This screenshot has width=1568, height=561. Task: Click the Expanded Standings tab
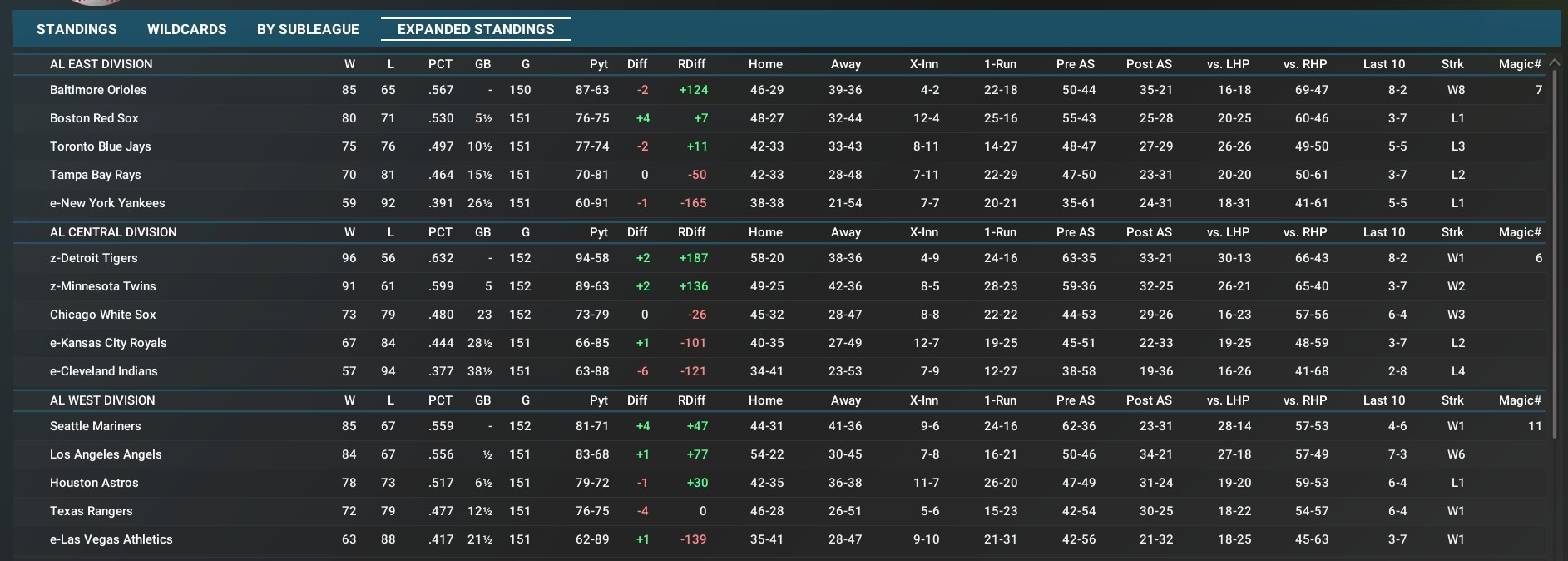[476, 29]
